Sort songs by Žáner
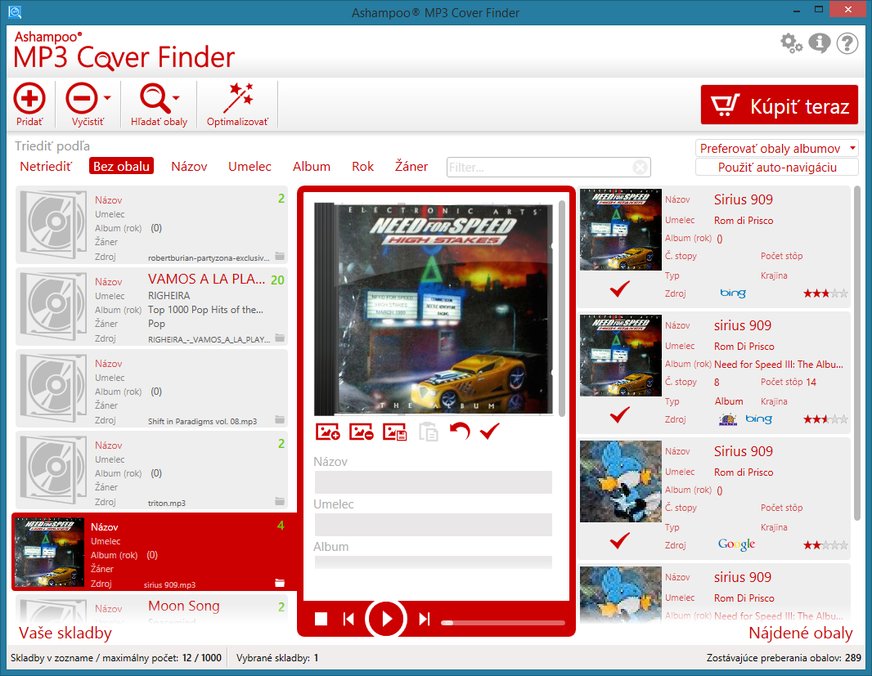This screenshot has height=676, width=872. coord(411,166)
